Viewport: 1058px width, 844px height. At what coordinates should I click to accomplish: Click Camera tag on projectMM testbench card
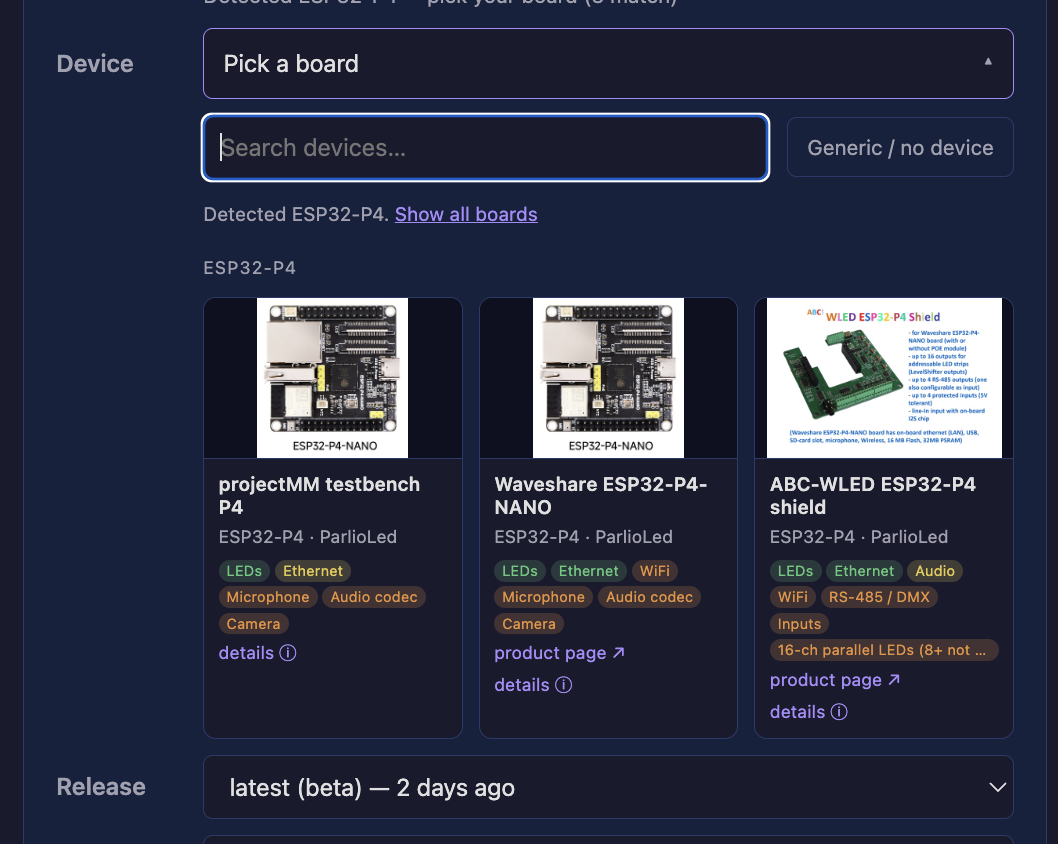(254, 624)
